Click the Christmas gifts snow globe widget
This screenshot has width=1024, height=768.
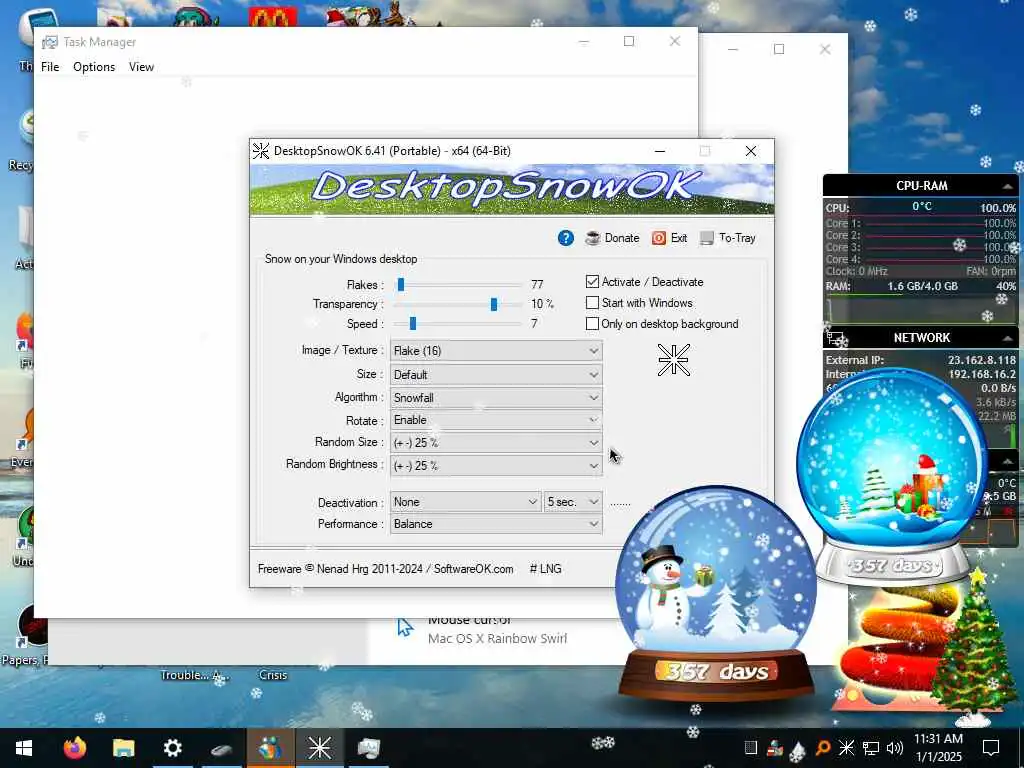892,475
